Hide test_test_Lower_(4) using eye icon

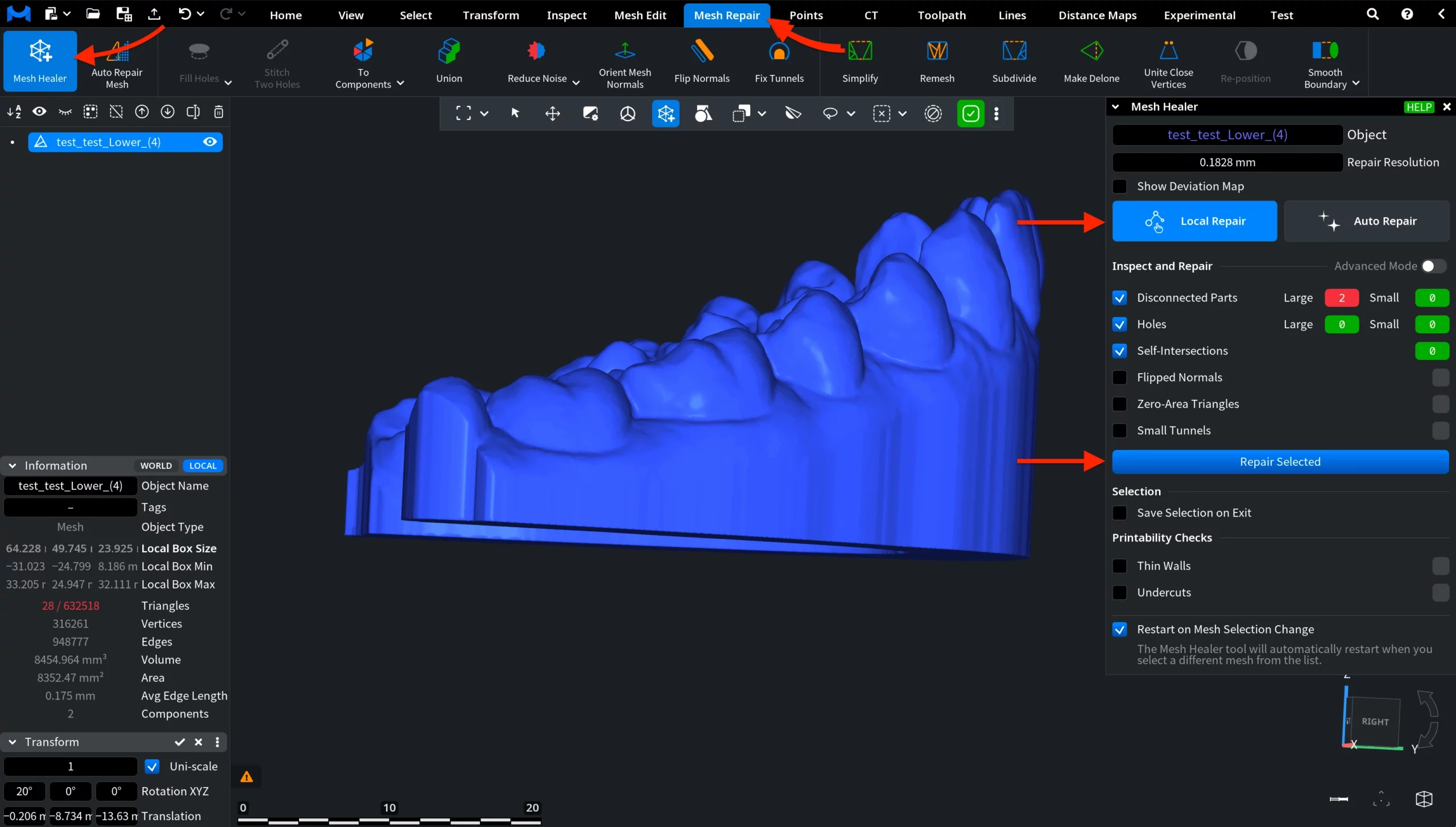210,142
